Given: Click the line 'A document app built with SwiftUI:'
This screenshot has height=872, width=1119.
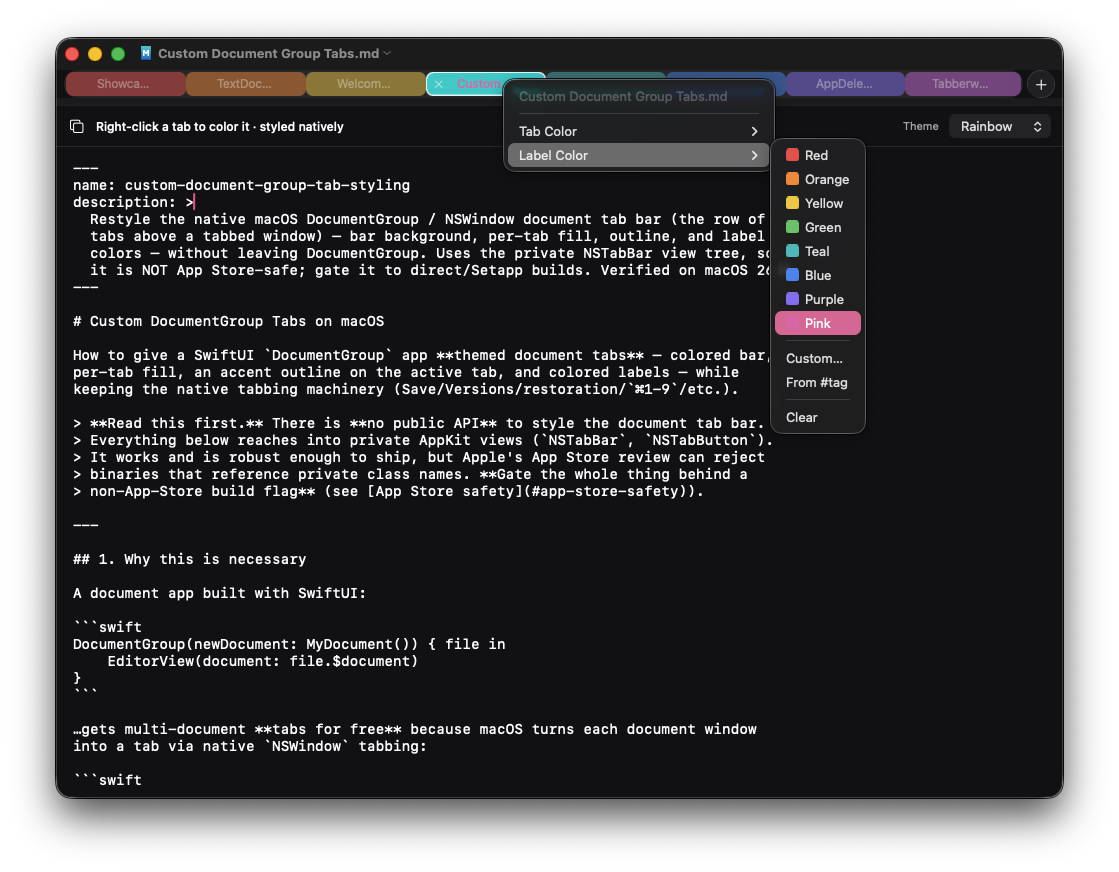Looking at the screenshot, I should 219,594.
